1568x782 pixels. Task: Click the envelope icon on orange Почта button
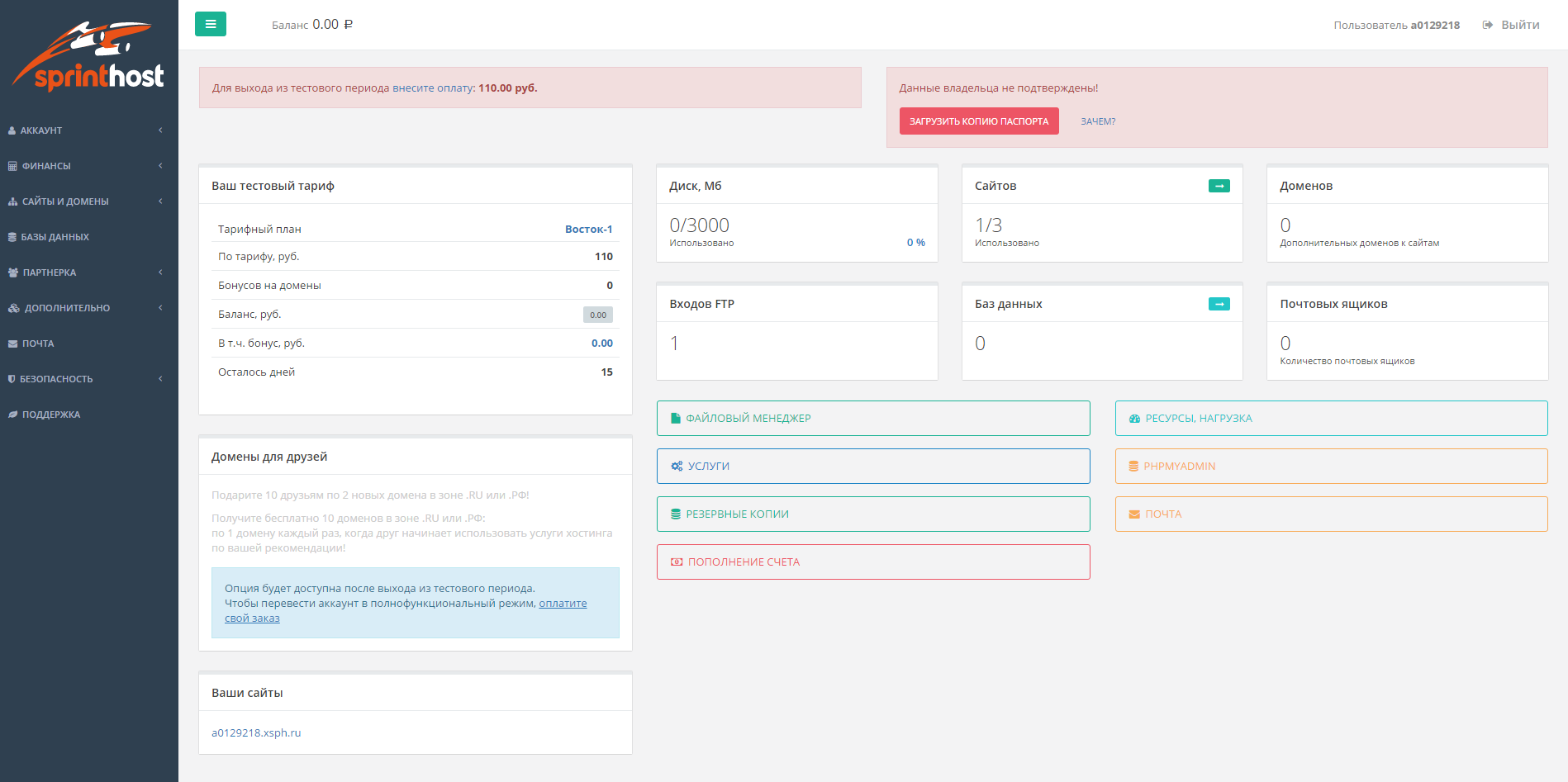click(1134, 514)
